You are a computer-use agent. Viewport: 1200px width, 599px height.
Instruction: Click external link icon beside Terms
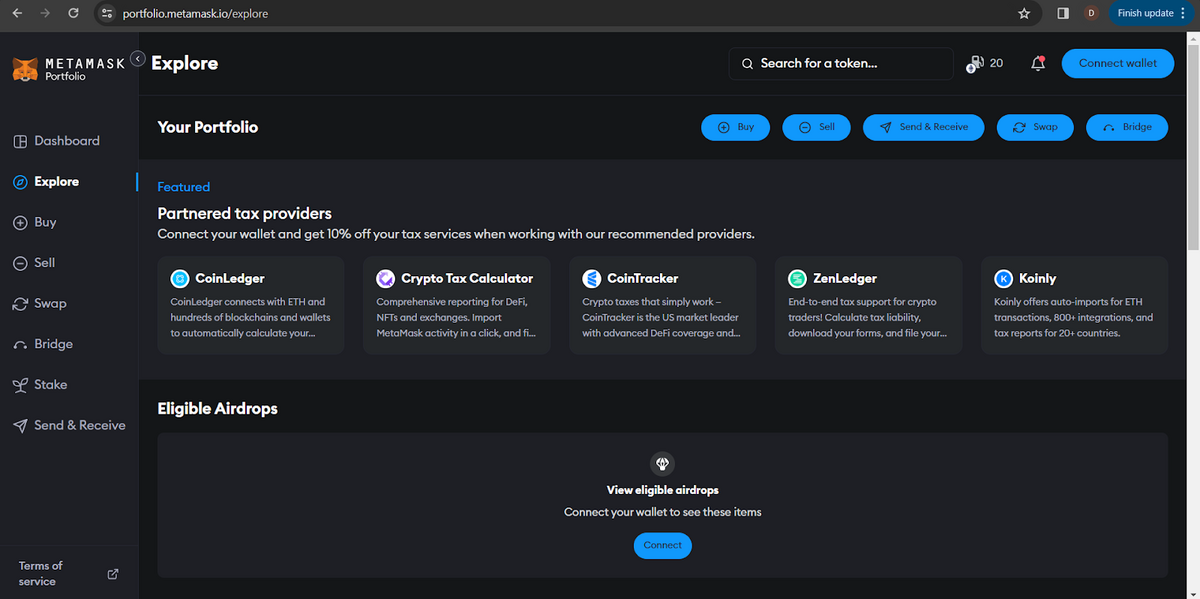pos(113,574)
